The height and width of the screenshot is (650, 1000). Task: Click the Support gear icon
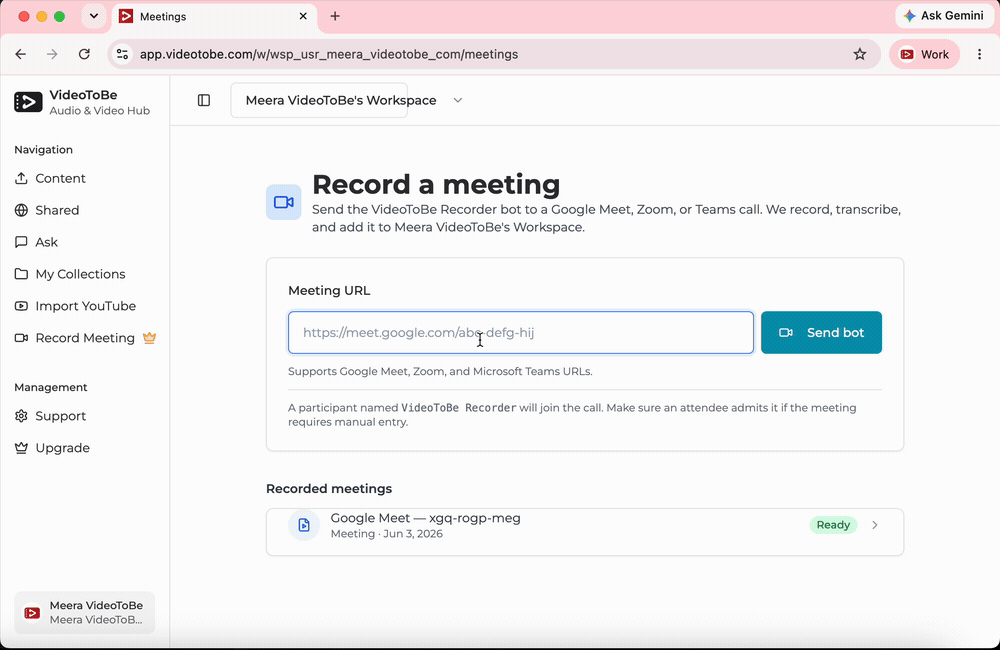[x=21, y=416]
